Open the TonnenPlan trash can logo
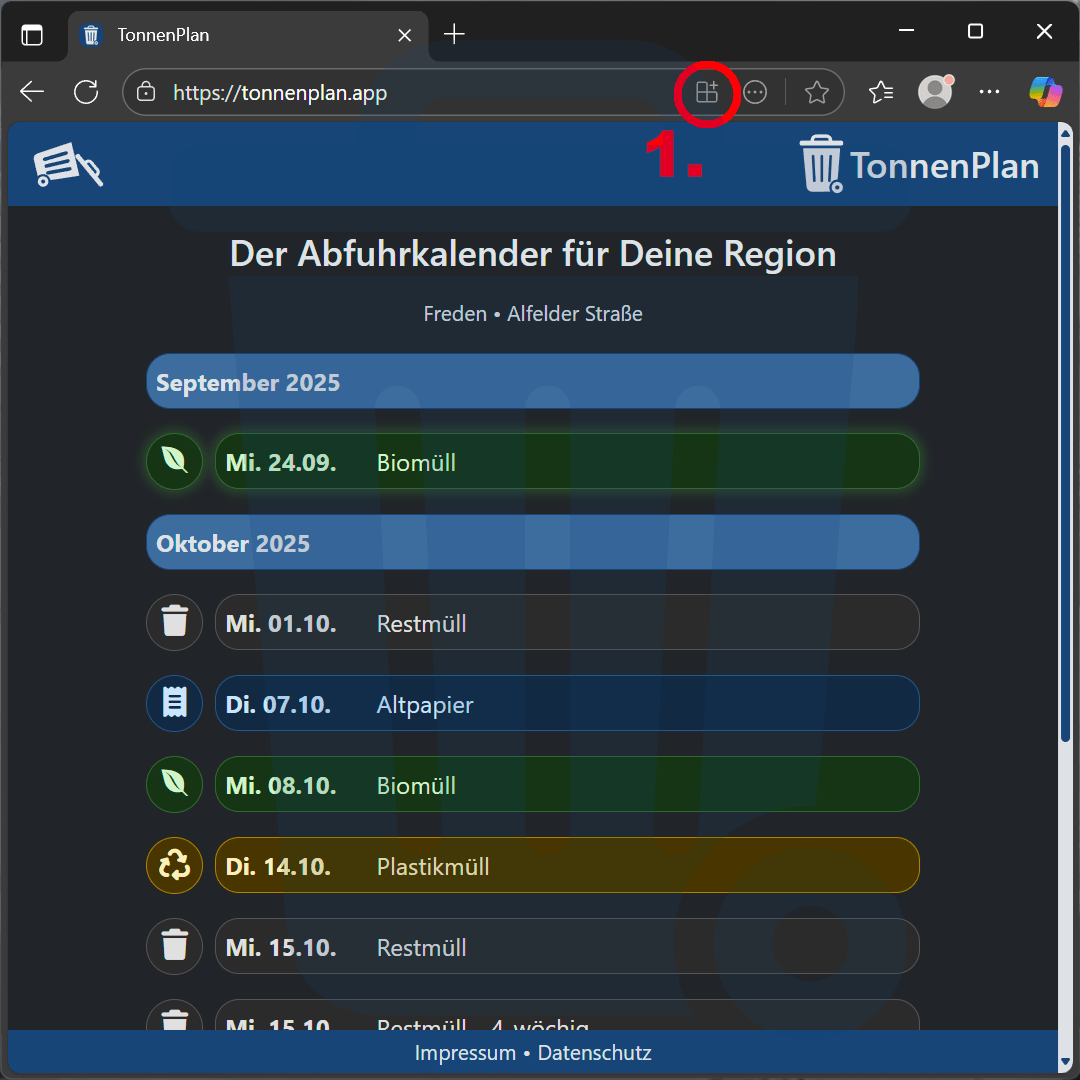Screen dimensions: 1080x1080 [x=821, y=164]
